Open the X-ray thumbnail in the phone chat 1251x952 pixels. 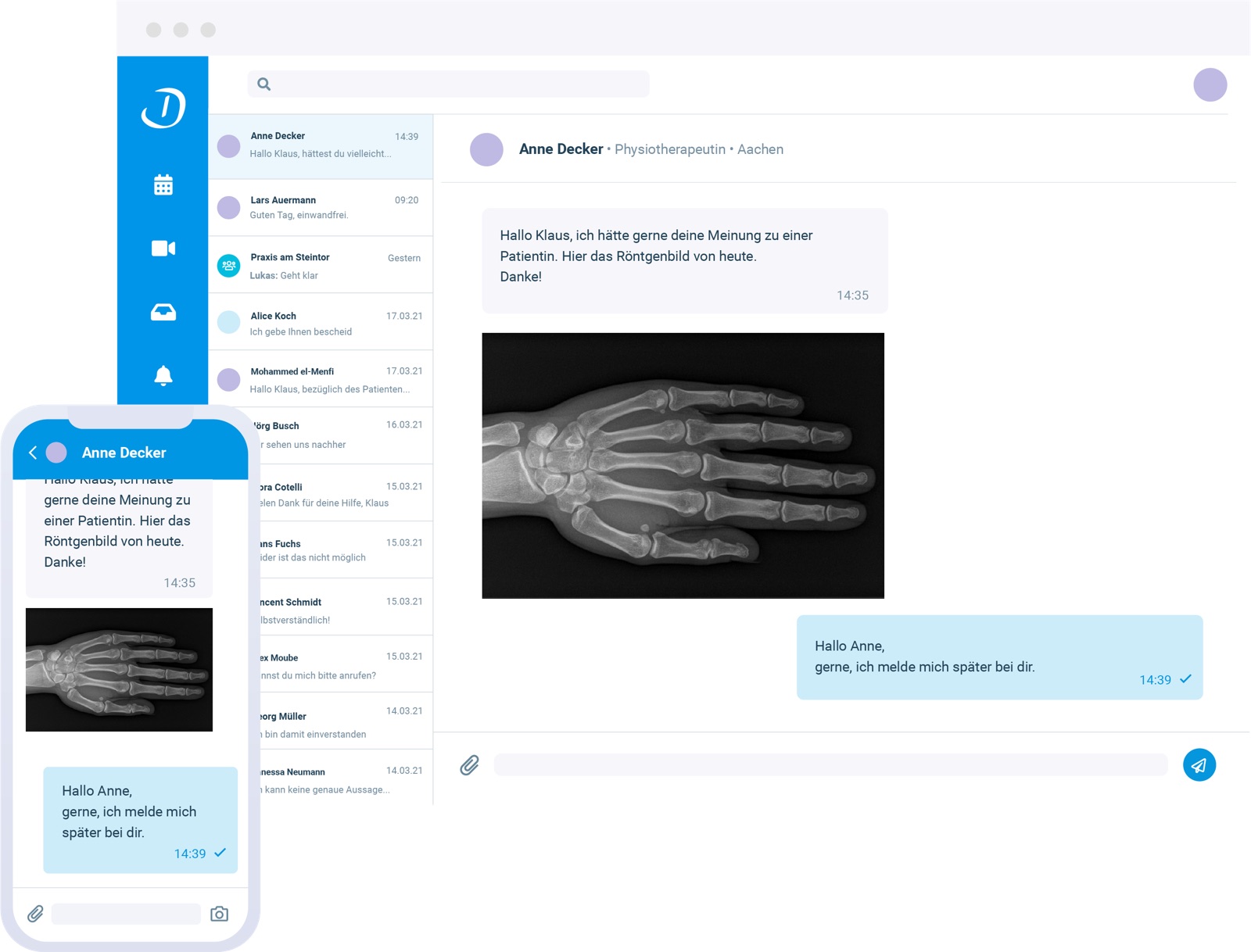[x=119, y=670]
